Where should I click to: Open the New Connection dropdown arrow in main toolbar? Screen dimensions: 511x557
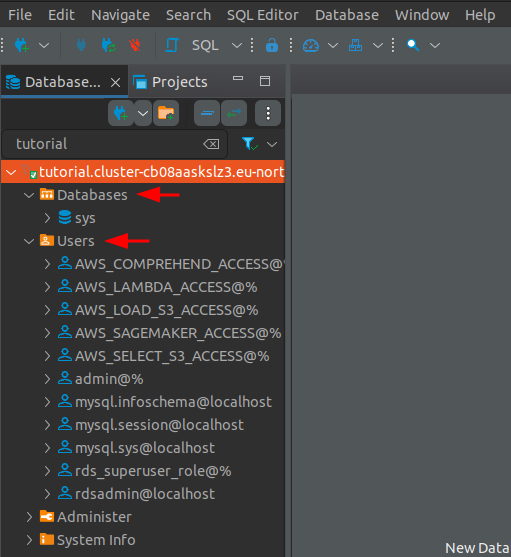(x=44, y=45)
